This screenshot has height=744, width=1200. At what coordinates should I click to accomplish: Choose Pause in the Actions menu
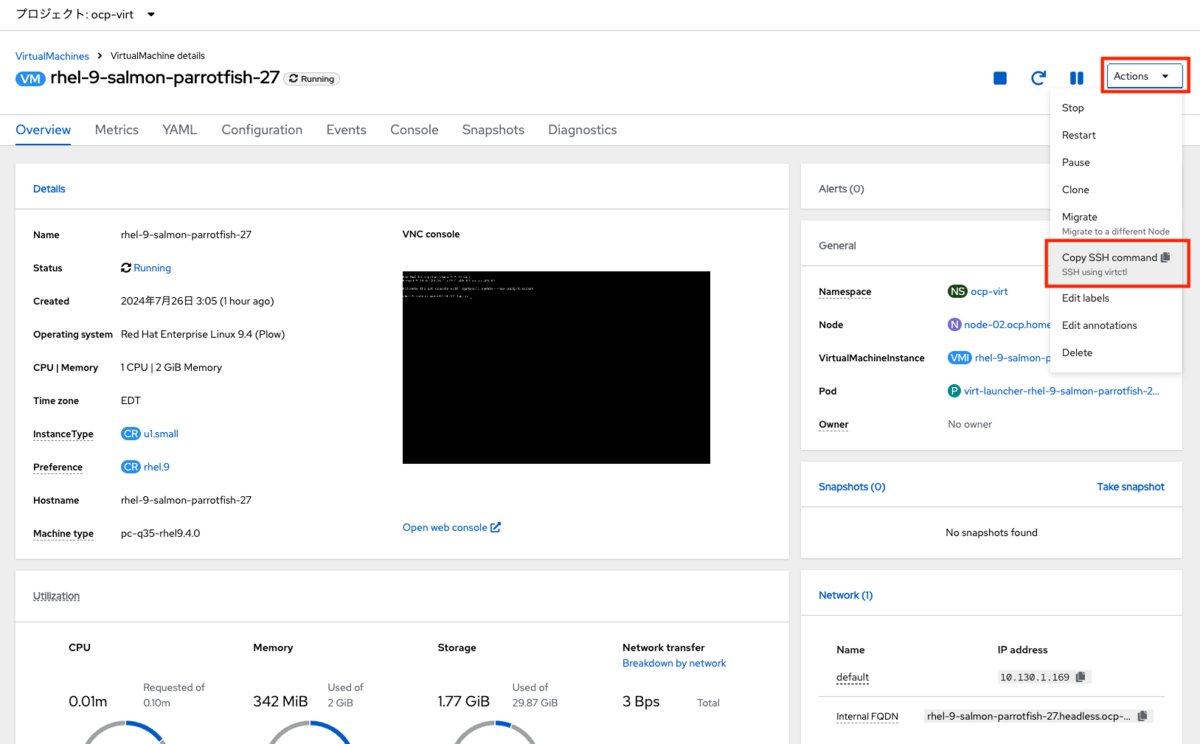1116,162
